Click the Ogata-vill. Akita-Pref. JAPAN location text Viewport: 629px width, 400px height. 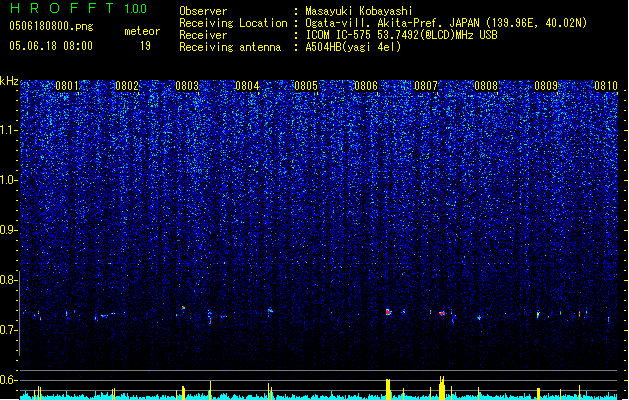coord(392,23)
